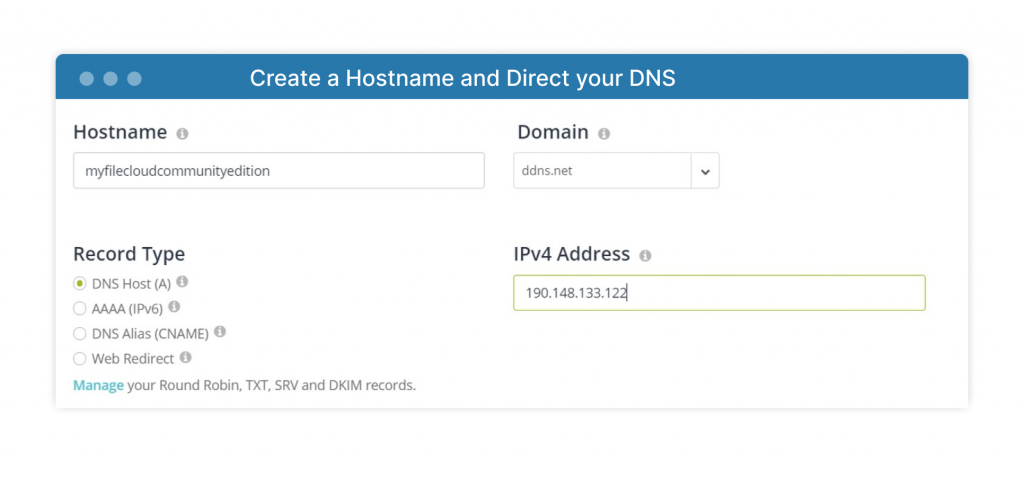Pick the Web Redirect radio button
The height and width of the screenshot is (477, 1024).
(x=80, y=359)
